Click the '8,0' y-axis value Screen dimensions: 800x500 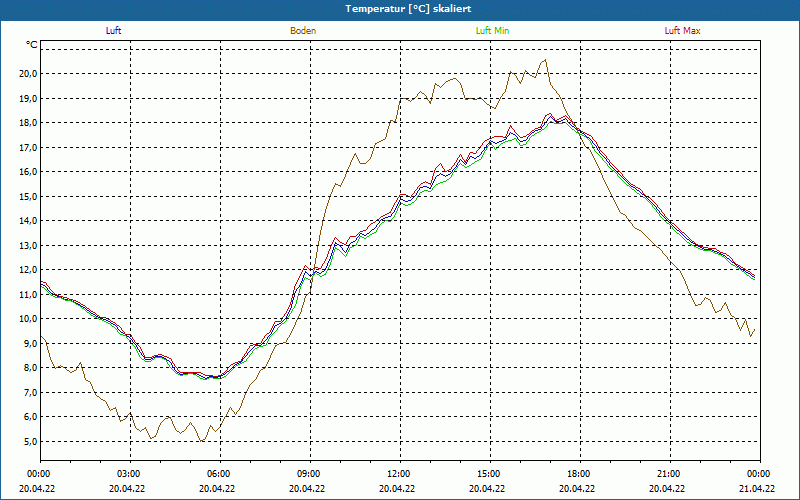(30, 367)
